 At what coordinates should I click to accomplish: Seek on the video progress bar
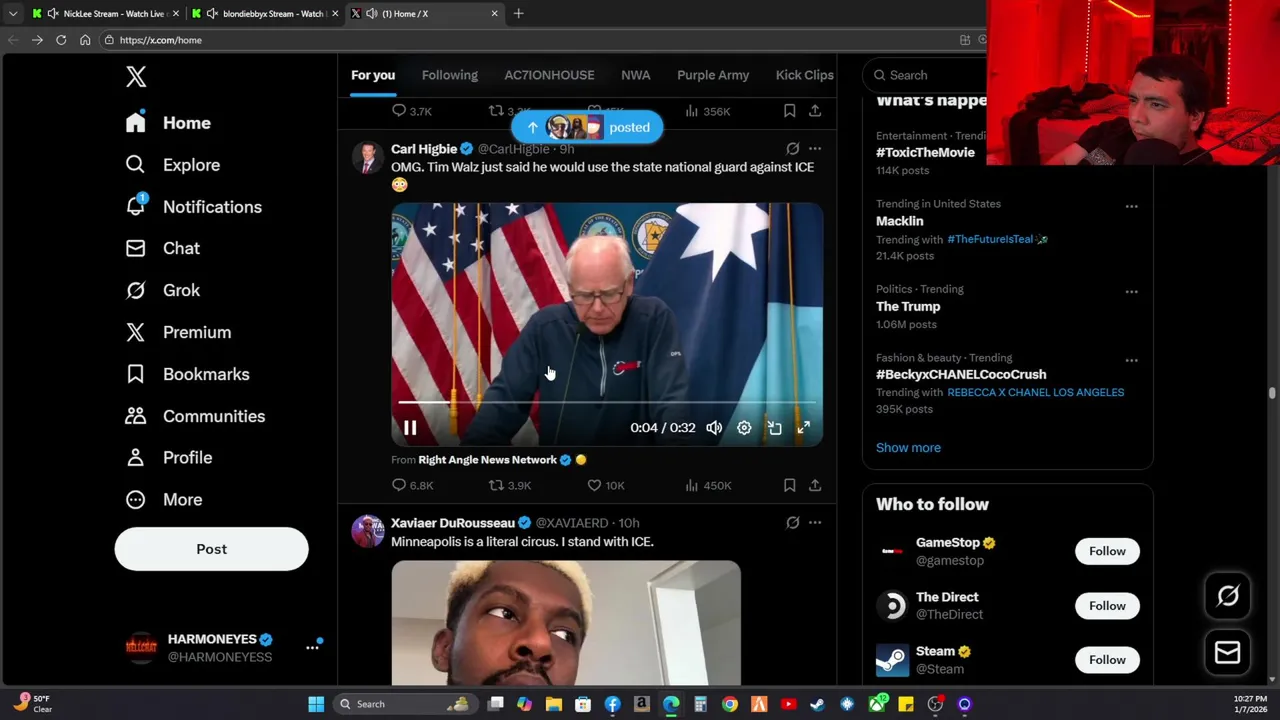607,402
